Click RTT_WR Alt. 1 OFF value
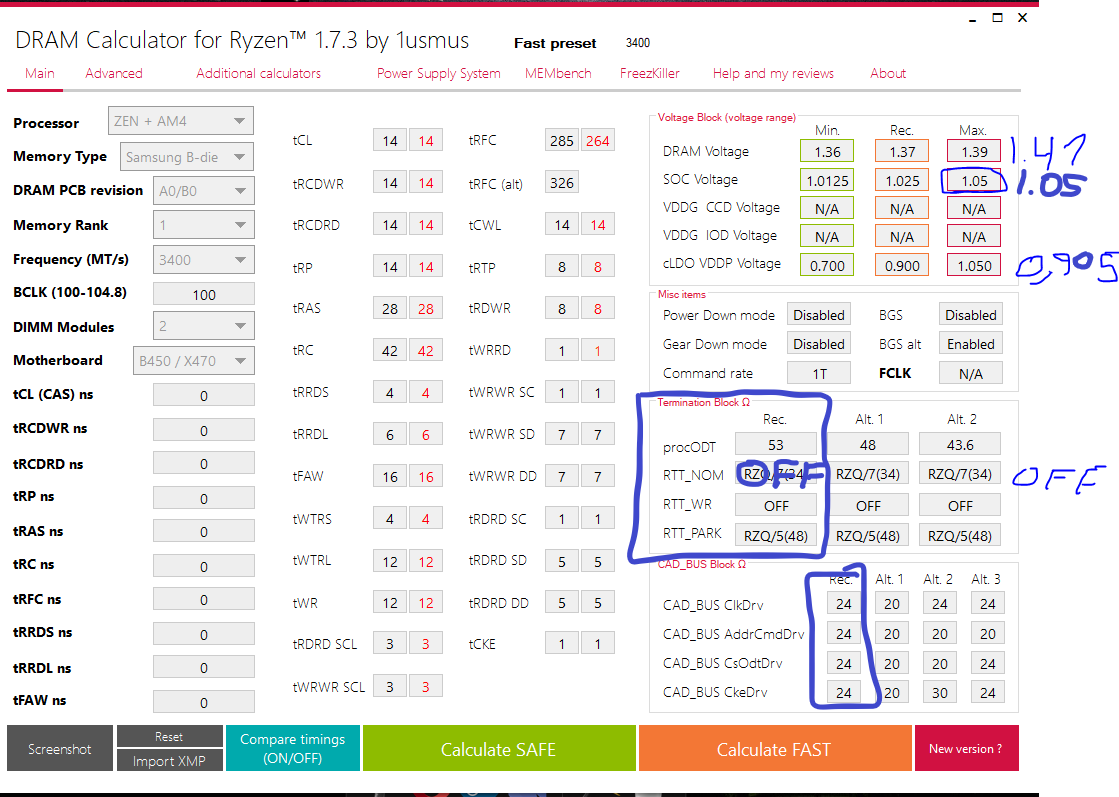Screen dimensions: 1119x797 868,505
